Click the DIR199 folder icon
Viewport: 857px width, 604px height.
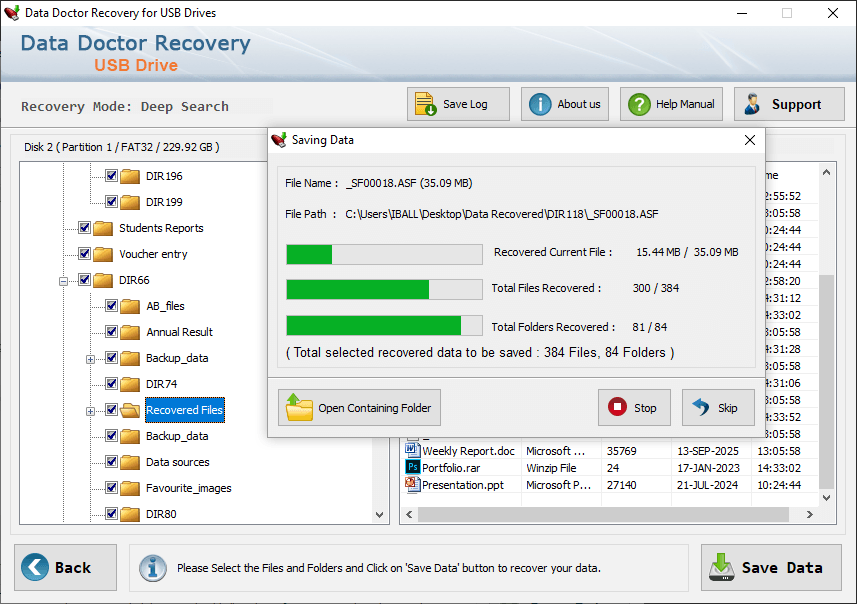pos(130,202)
